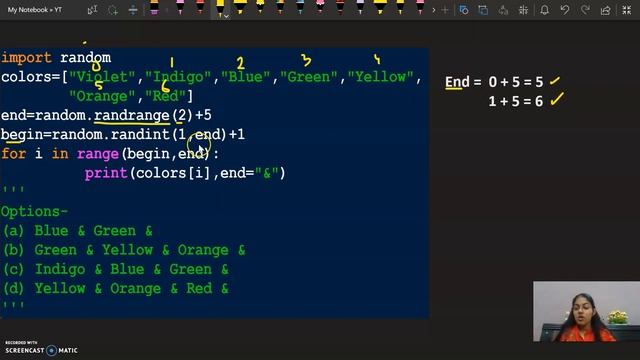Click the Ink Replay icon
Screen dimensions: 640x360
point(503,10)
